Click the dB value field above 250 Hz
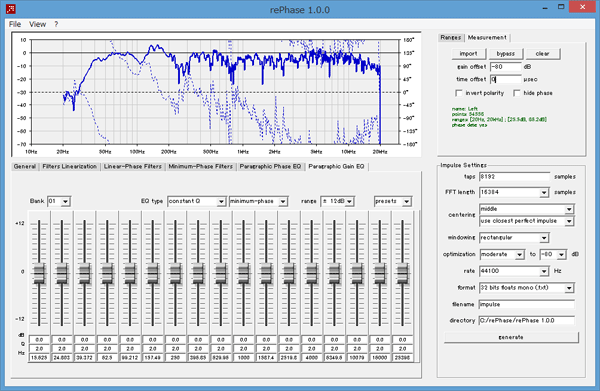Image resolution: width=600 pixels, height=391 pixels. [175, 340]
